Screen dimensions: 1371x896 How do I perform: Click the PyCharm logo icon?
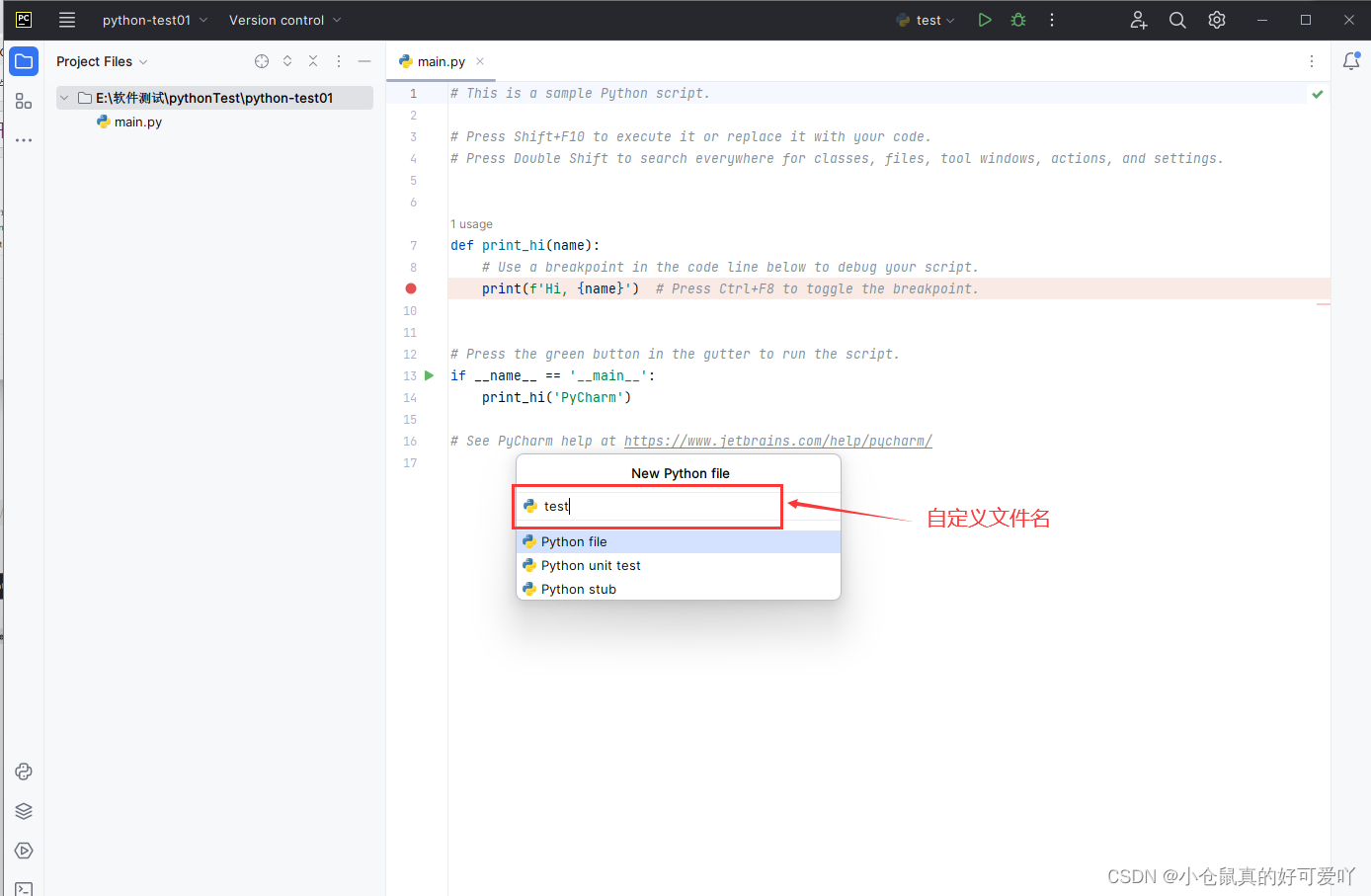(x=24, y=20)
